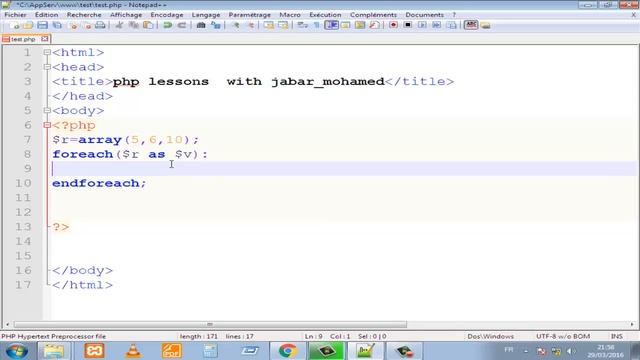Open the user-defined language dialog icon
The width and height of the screenshot is (640, 360).
[x=345, y=25]
